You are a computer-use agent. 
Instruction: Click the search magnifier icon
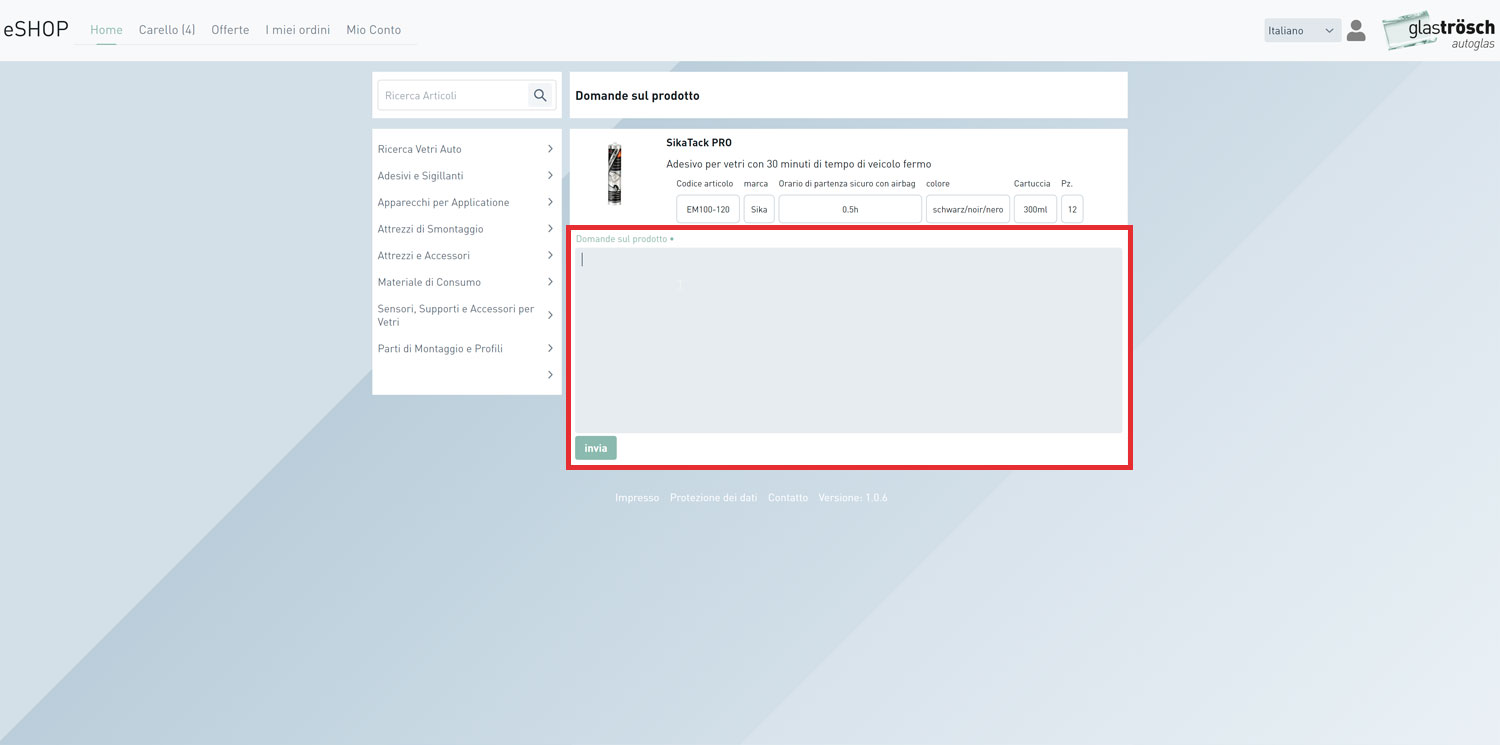pyautogui.click(x=540, y=95)
